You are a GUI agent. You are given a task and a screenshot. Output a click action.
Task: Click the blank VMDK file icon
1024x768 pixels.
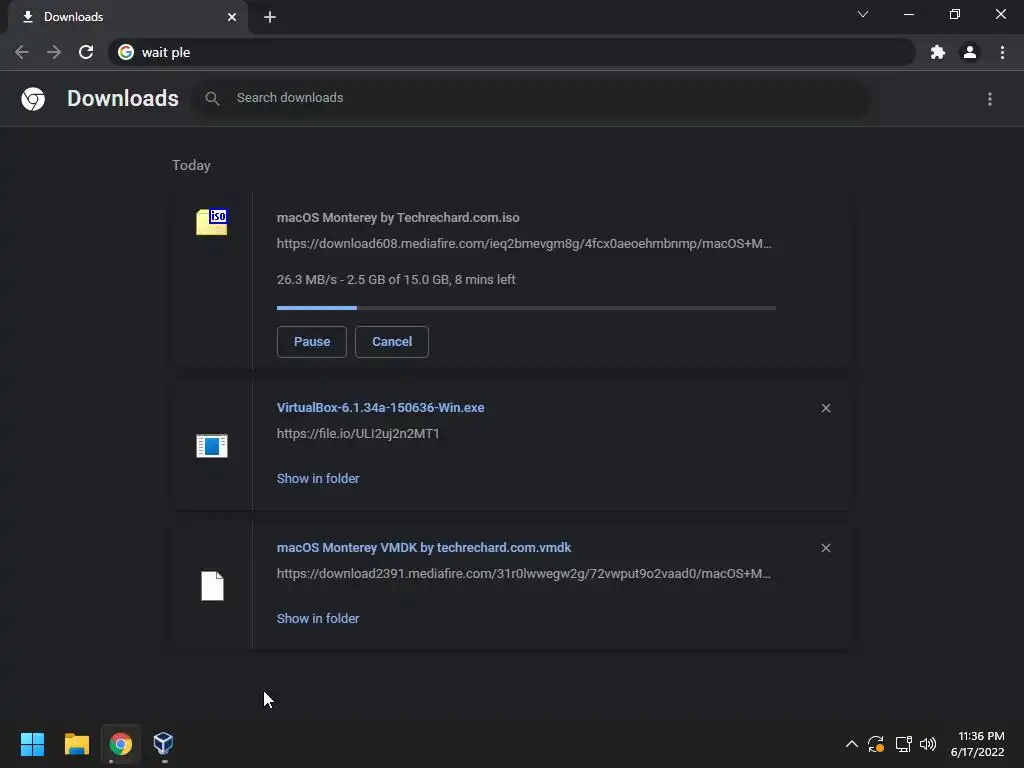(212, 586)
